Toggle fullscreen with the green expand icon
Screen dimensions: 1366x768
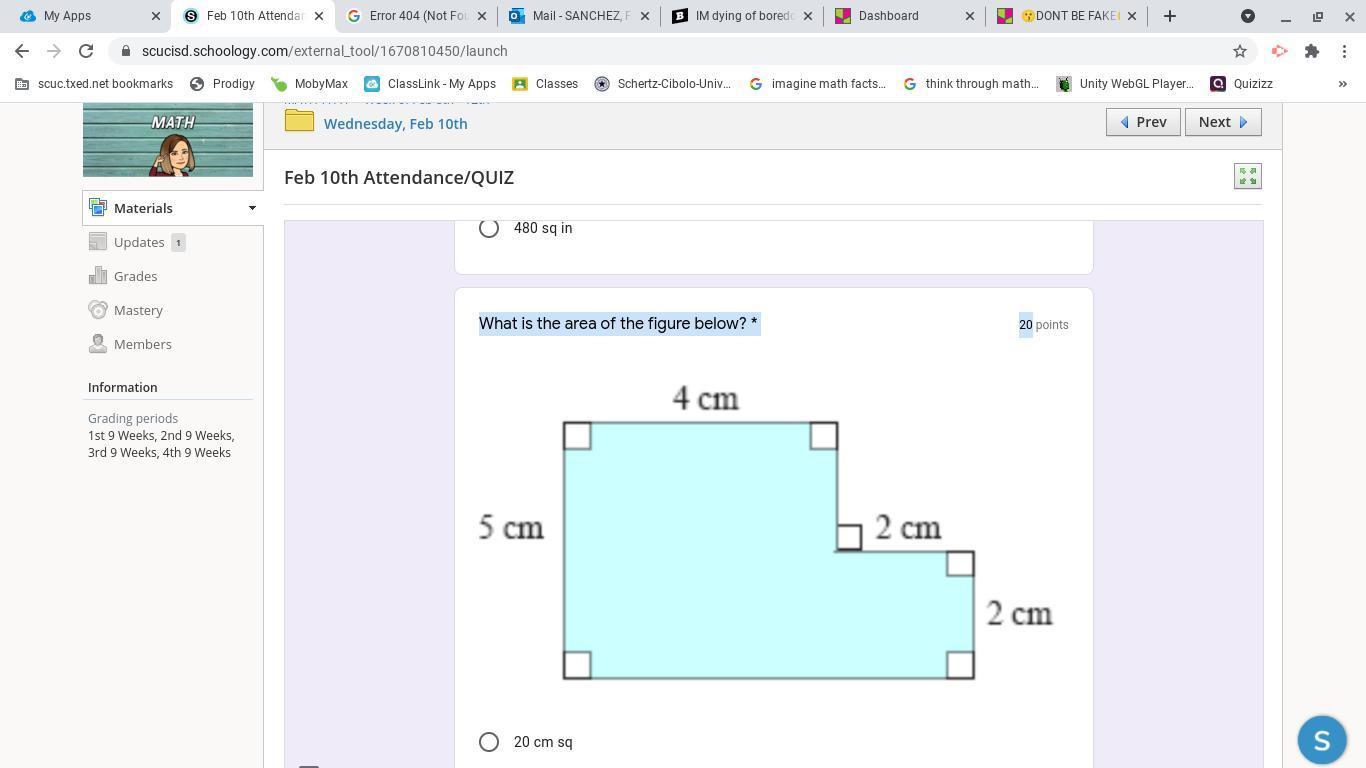pyautogui.click(x=1248, y=176)
